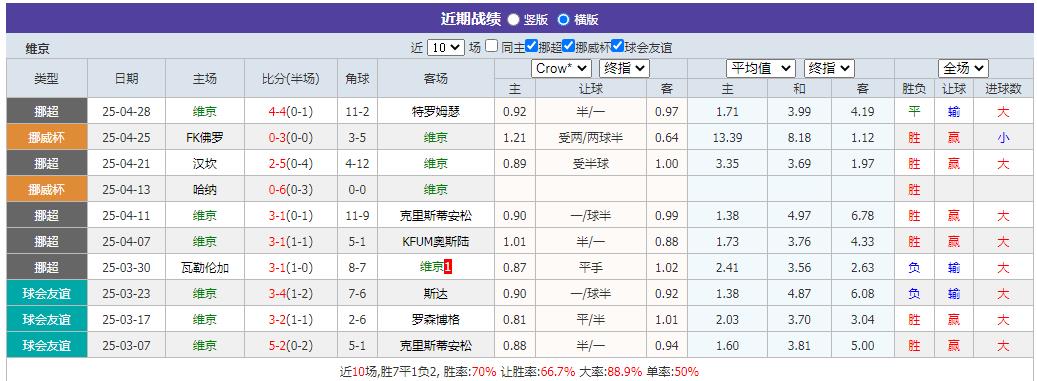Click the 挪威杯 tag for 25-04-13

46,190
